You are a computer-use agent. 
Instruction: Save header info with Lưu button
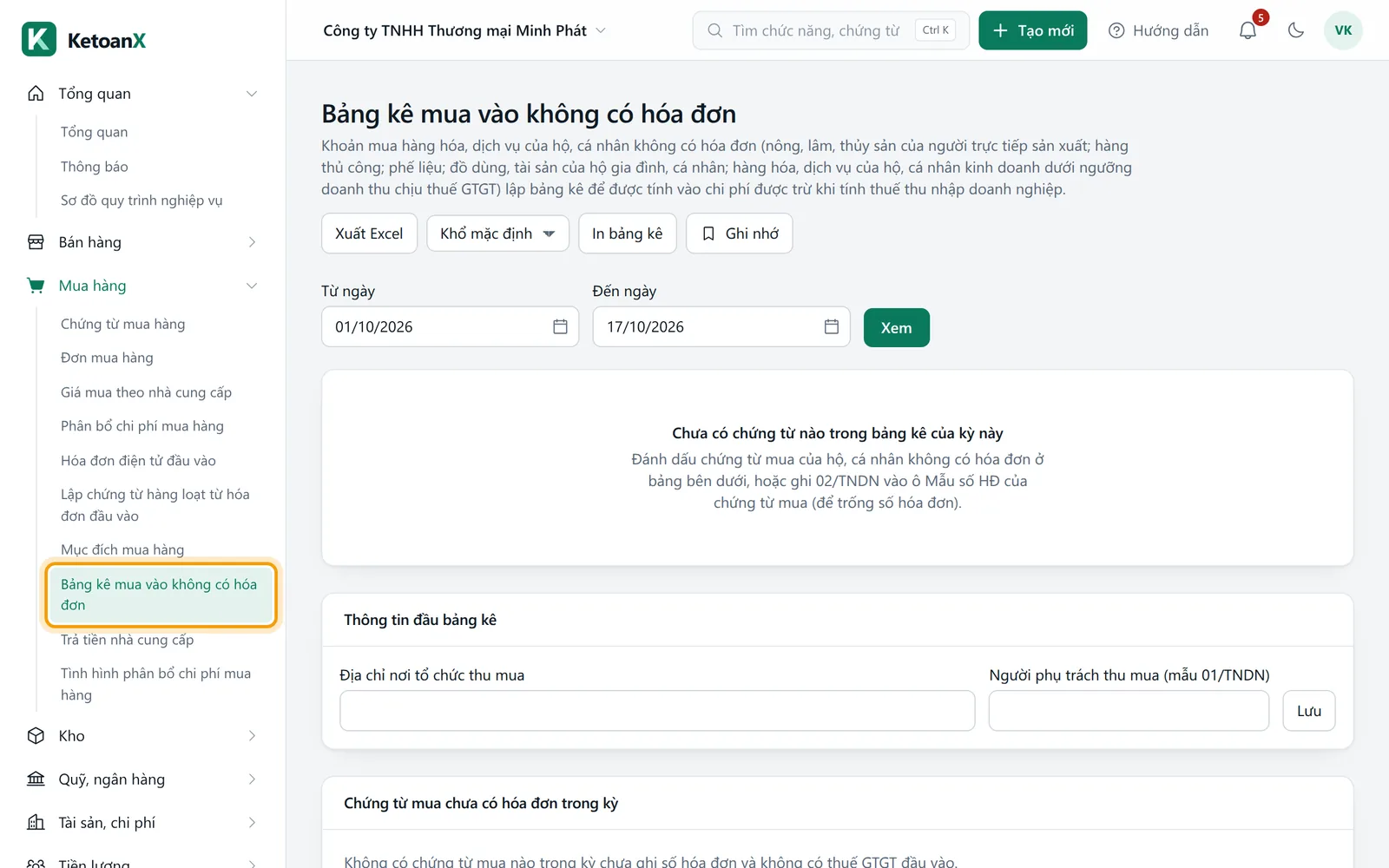coord(1309,711)
